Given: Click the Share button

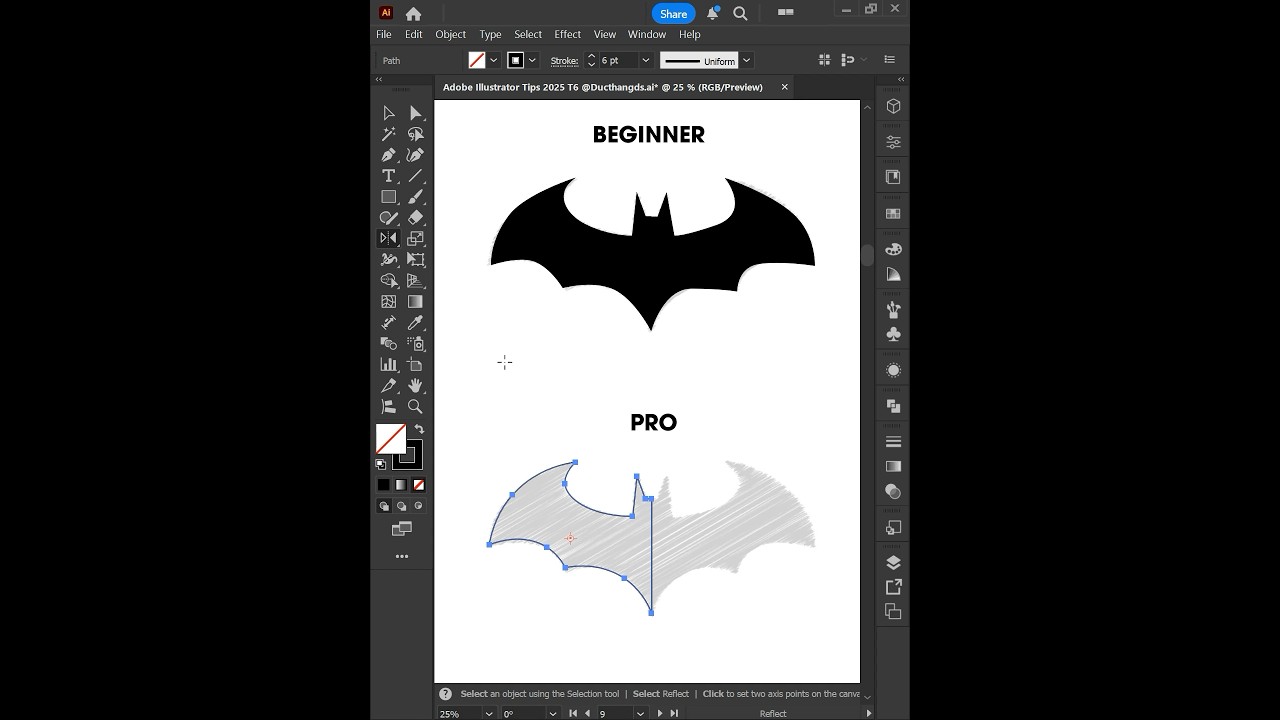Looking at the screenshot, I should tap(673, 14).
